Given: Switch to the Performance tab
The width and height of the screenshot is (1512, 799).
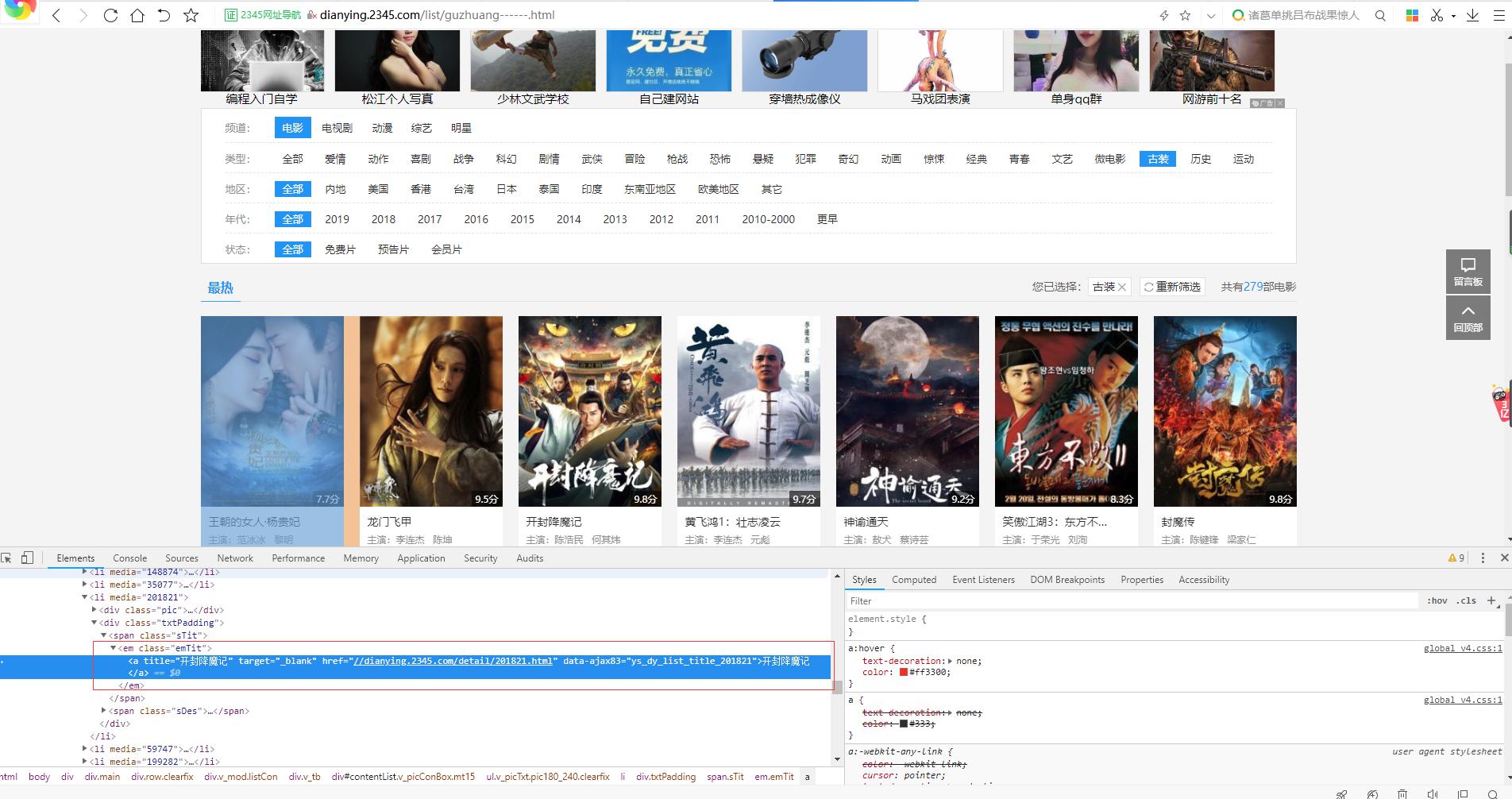Looking at the screenshot, I should pyautogui.click(x=299, y=558).
